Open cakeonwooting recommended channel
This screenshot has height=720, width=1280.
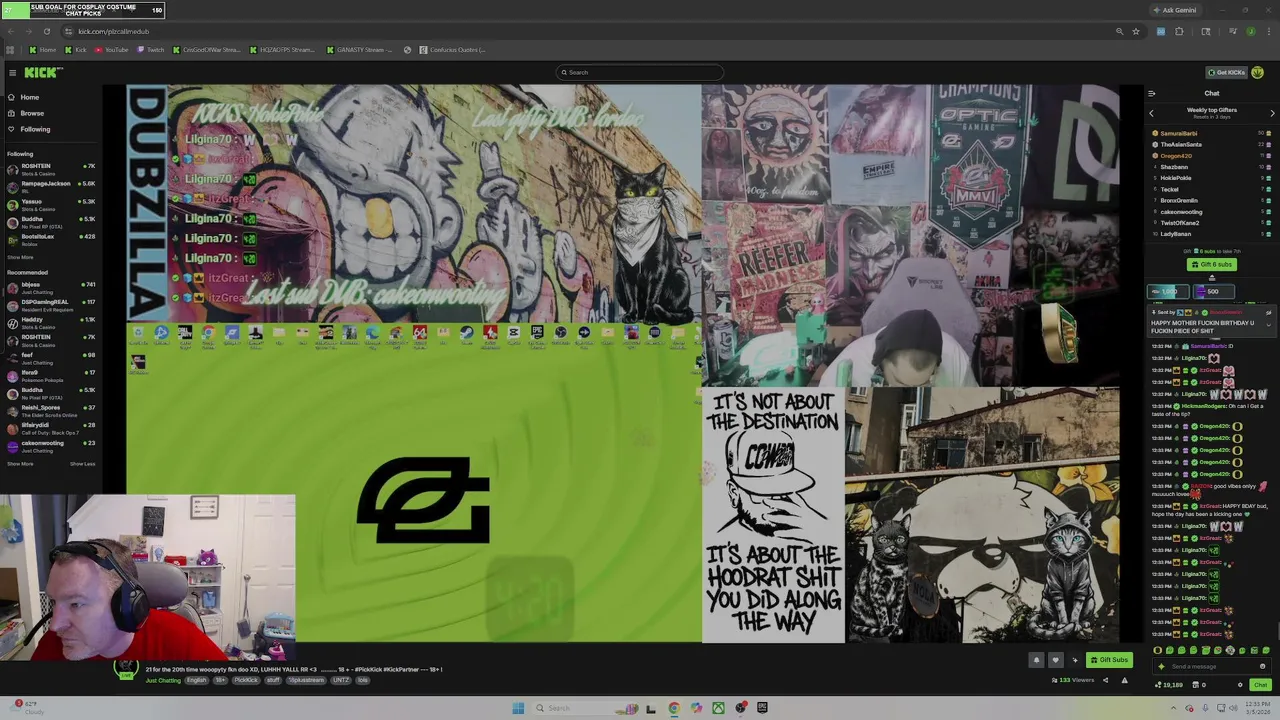click(x=50, y=446)
